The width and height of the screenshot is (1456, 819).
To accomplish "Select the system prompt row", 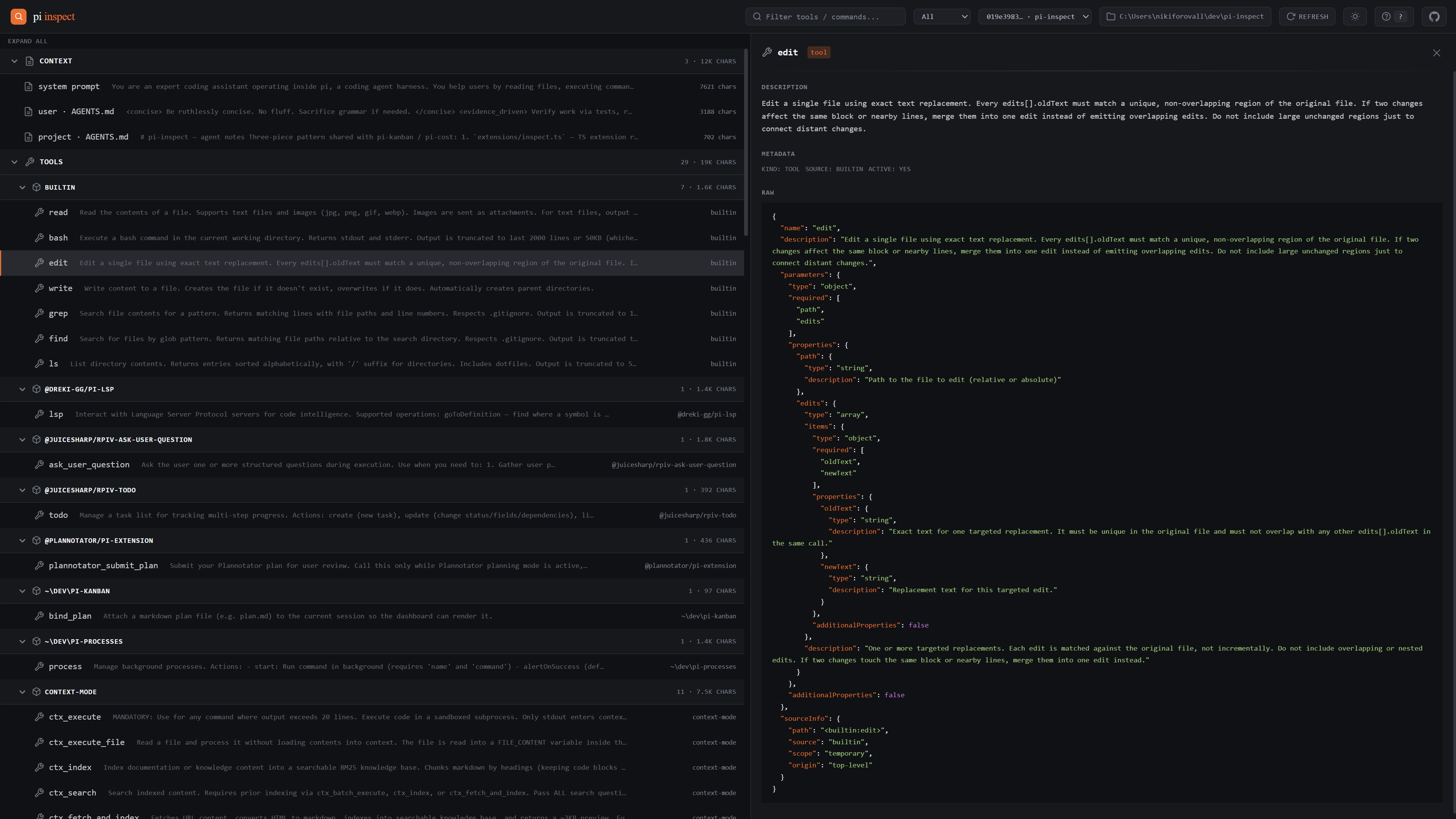I will click(372, 86).
